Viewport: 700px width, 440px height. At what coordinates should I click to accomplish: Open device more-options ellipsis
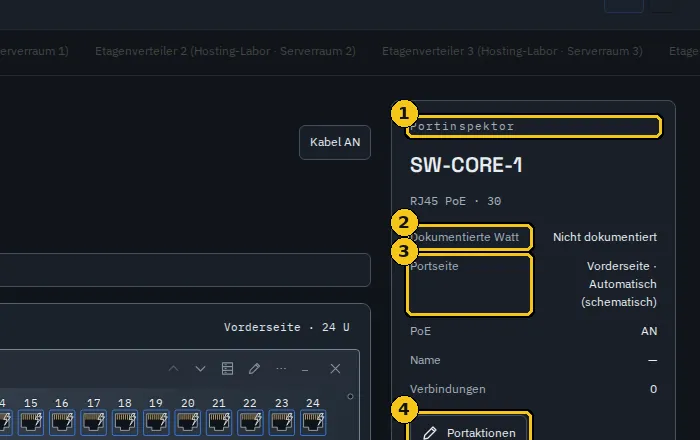tap(281, 369)
